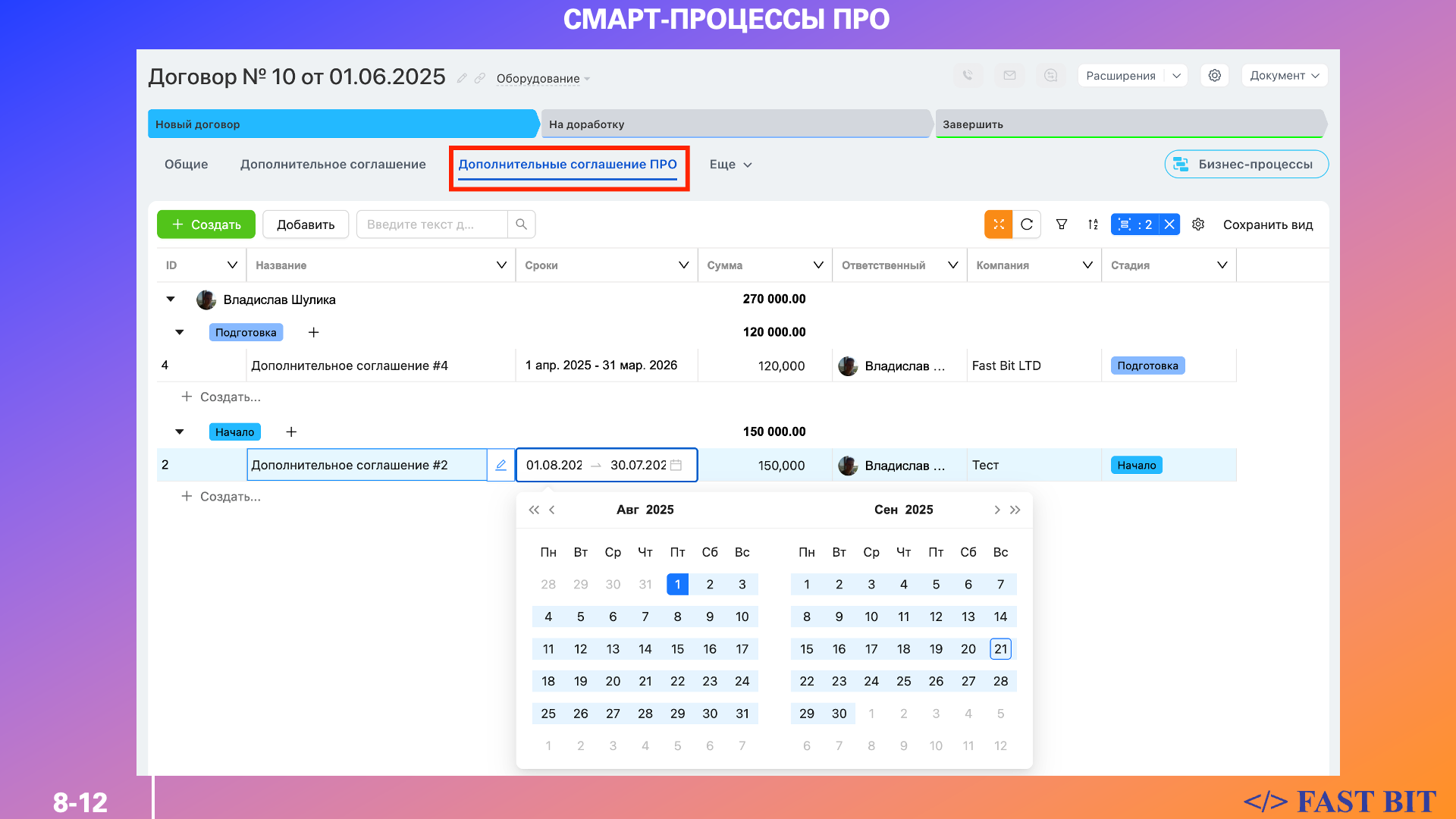Click the search magnifier icon
This screenshot has height=819, width=1456.
521,224
